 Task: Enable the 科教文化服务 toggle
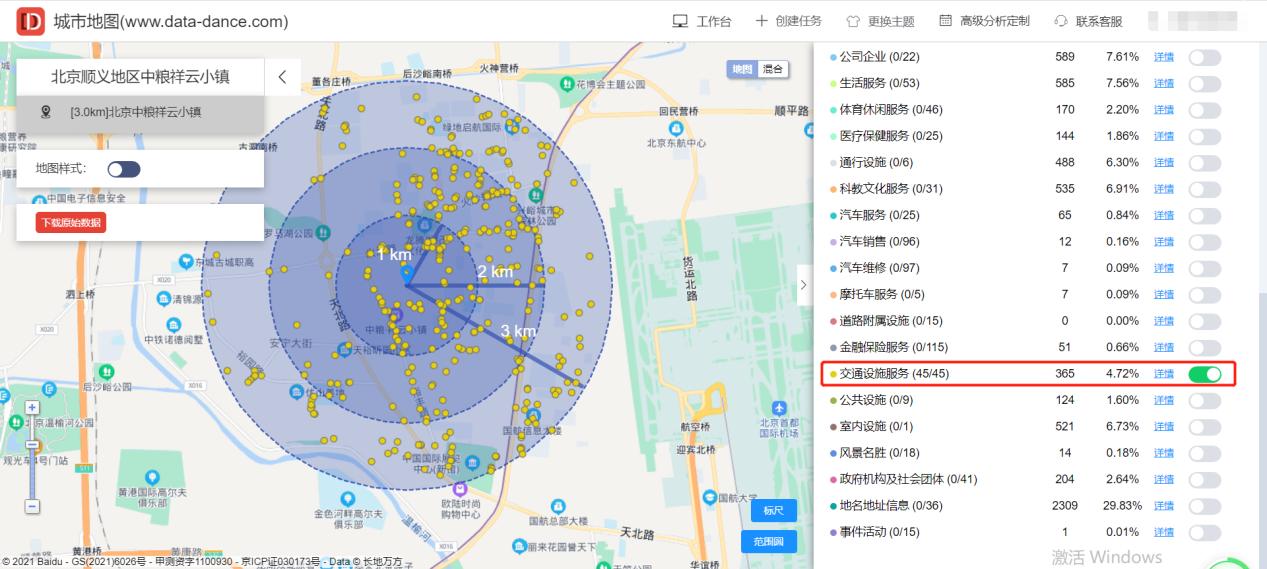click(x=1204, y=189)
